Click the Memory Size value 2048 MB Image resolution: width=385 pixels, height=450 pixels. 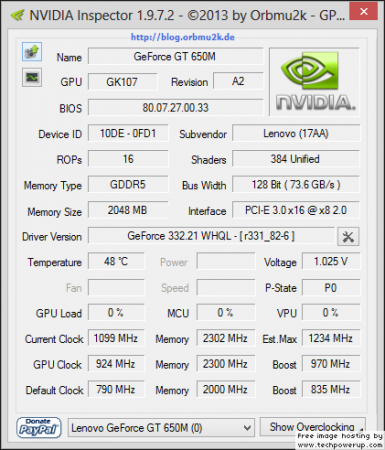point(128,210)
